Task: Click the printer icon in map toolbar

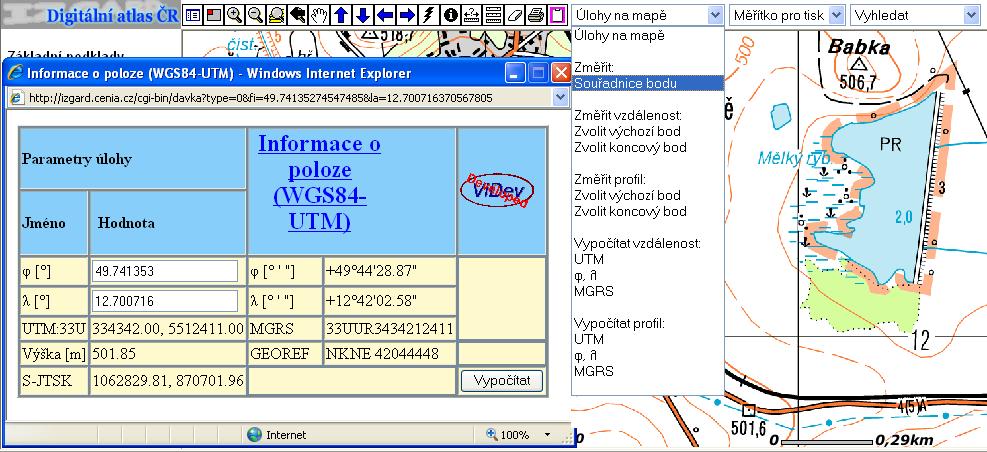Action: [536, 14]
